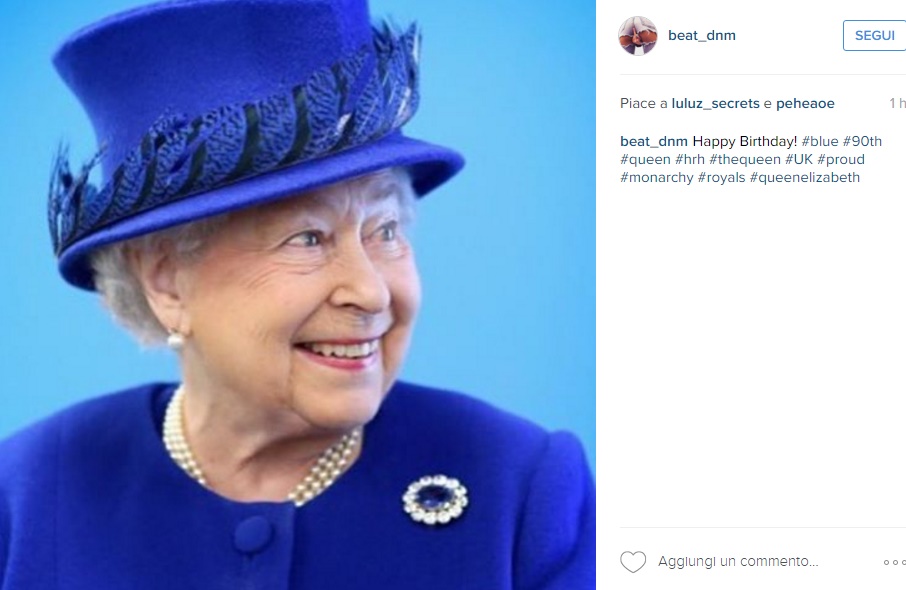Open the #proud hashtag

841,159
